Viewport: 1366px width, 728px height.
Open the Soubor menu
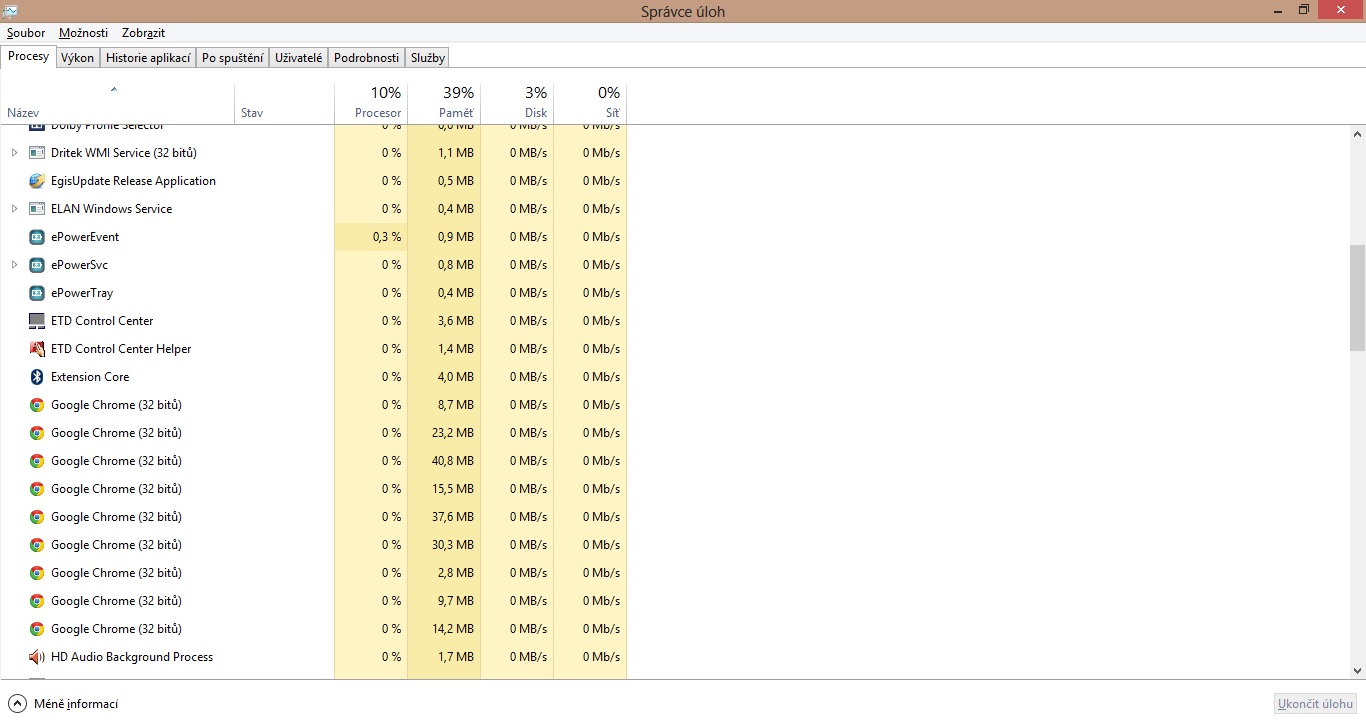26,33
